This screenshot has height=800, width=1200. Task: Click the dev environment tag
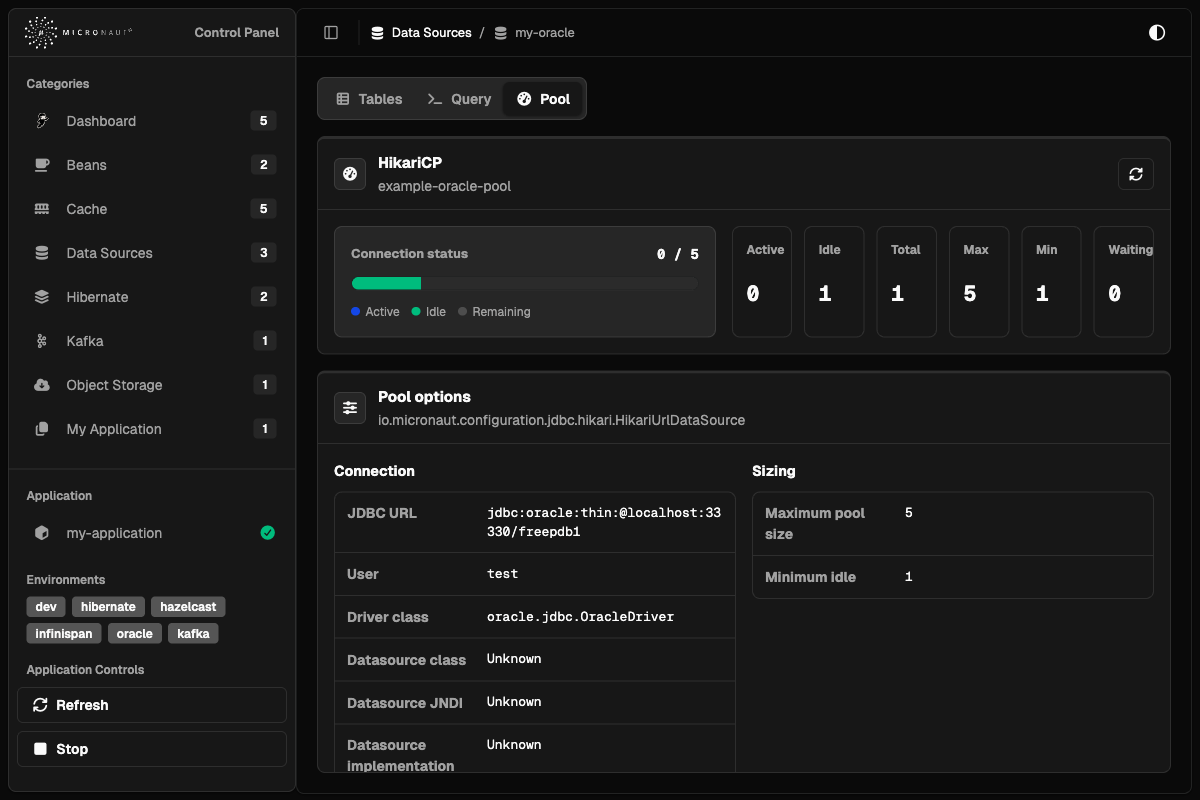coord(46,607)
